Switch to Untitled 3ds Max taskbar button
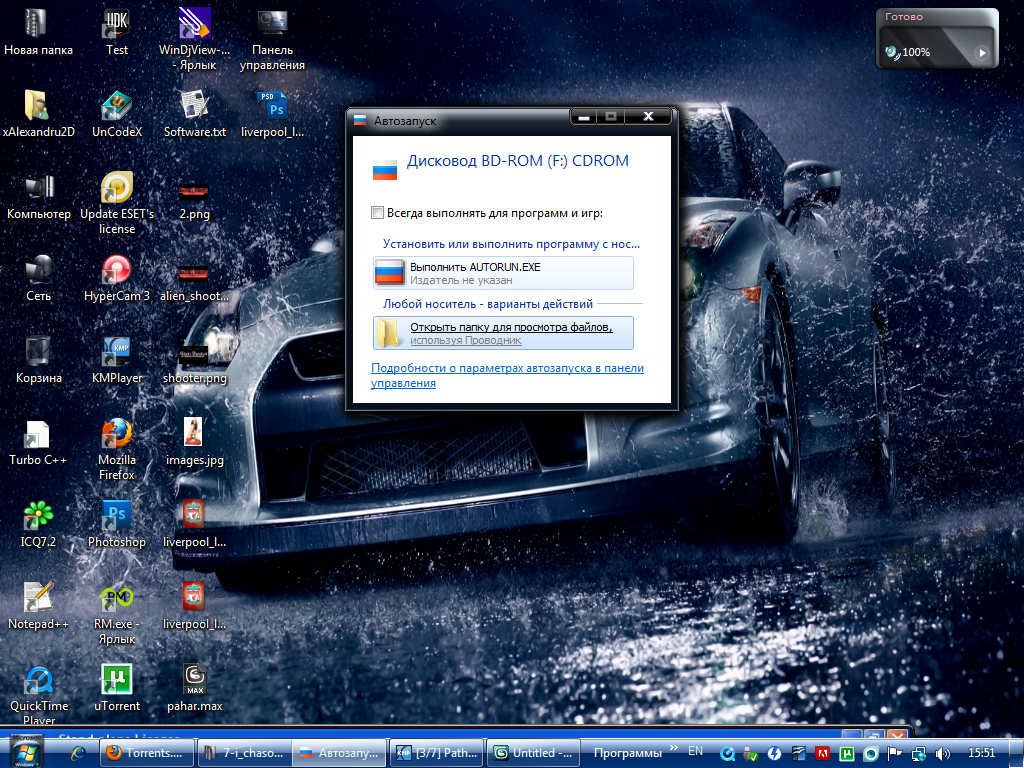Viewport: 1024px width, 768px height. coord(534,753)
